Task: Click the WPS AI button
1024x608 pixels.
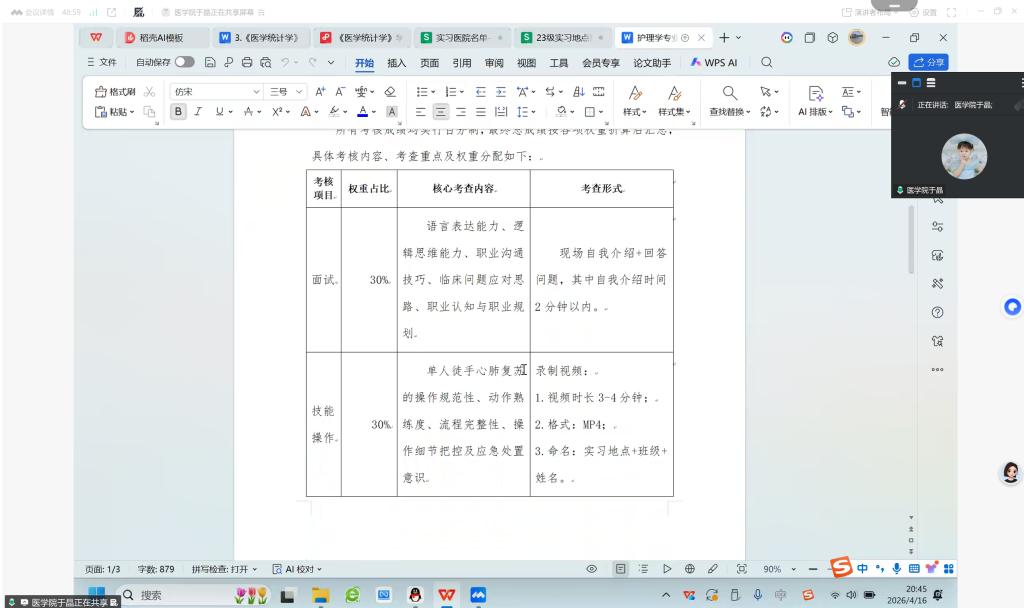Action: tap(714, 62)
